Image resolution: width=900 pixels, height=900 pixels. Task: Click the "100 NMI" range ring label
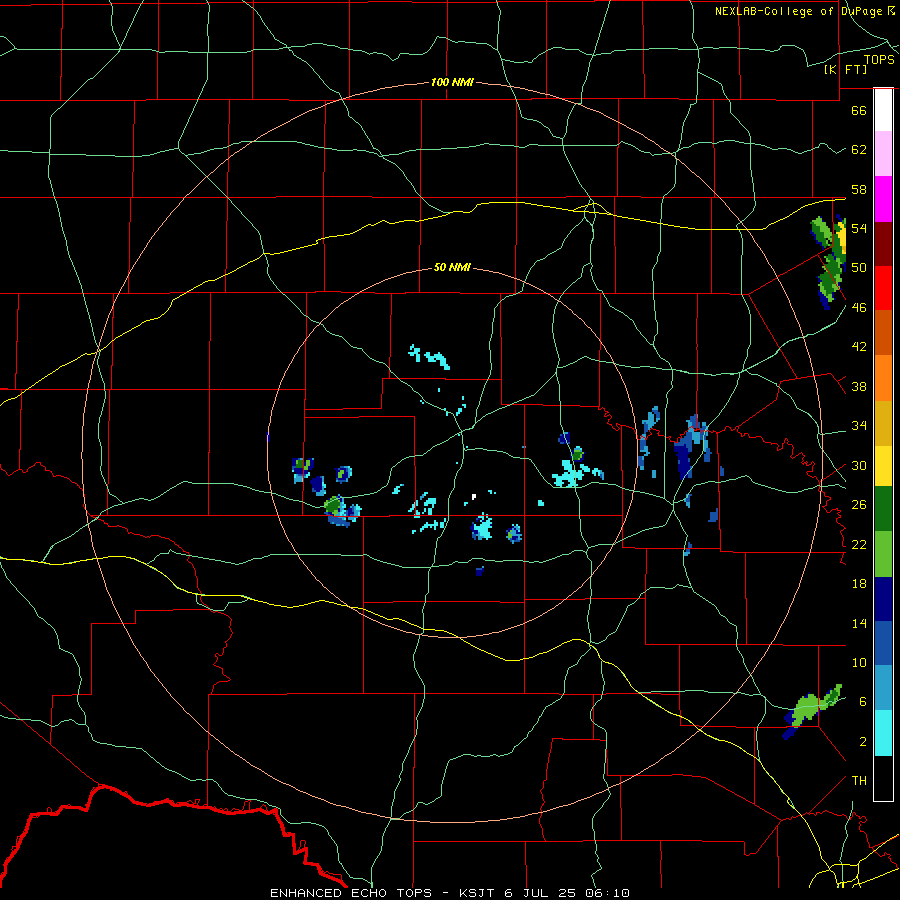pos(452,82)
